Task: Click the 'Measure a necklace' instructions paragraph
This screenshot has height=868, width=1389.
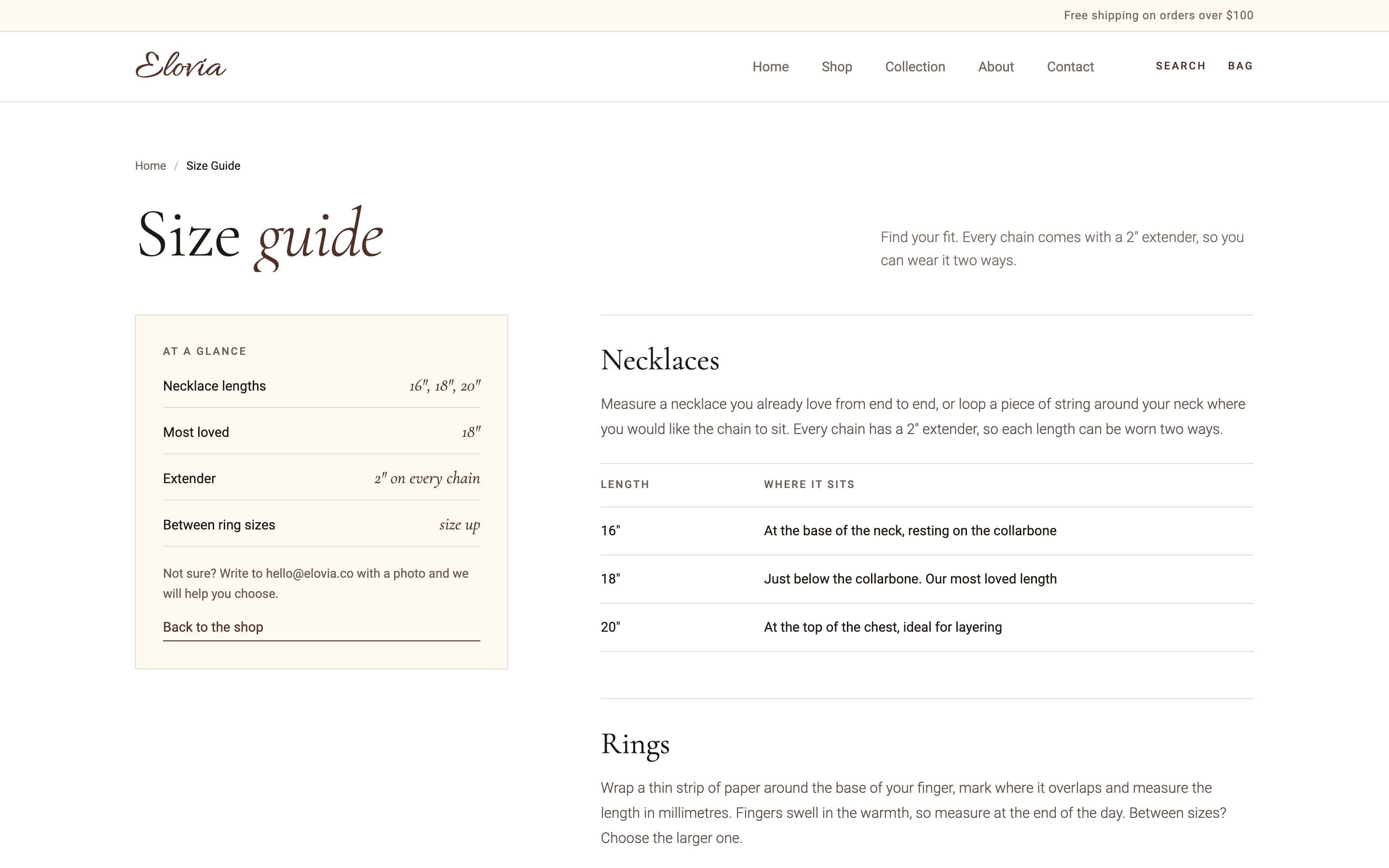Action: click(923, 417)
